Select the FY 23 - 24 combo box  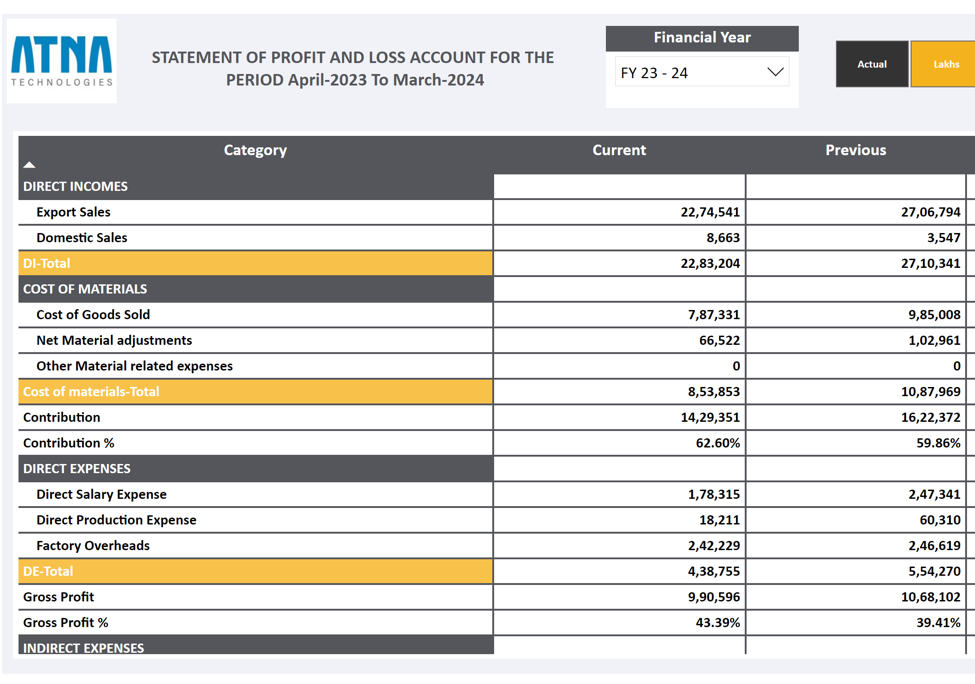[x=702, y=72]
